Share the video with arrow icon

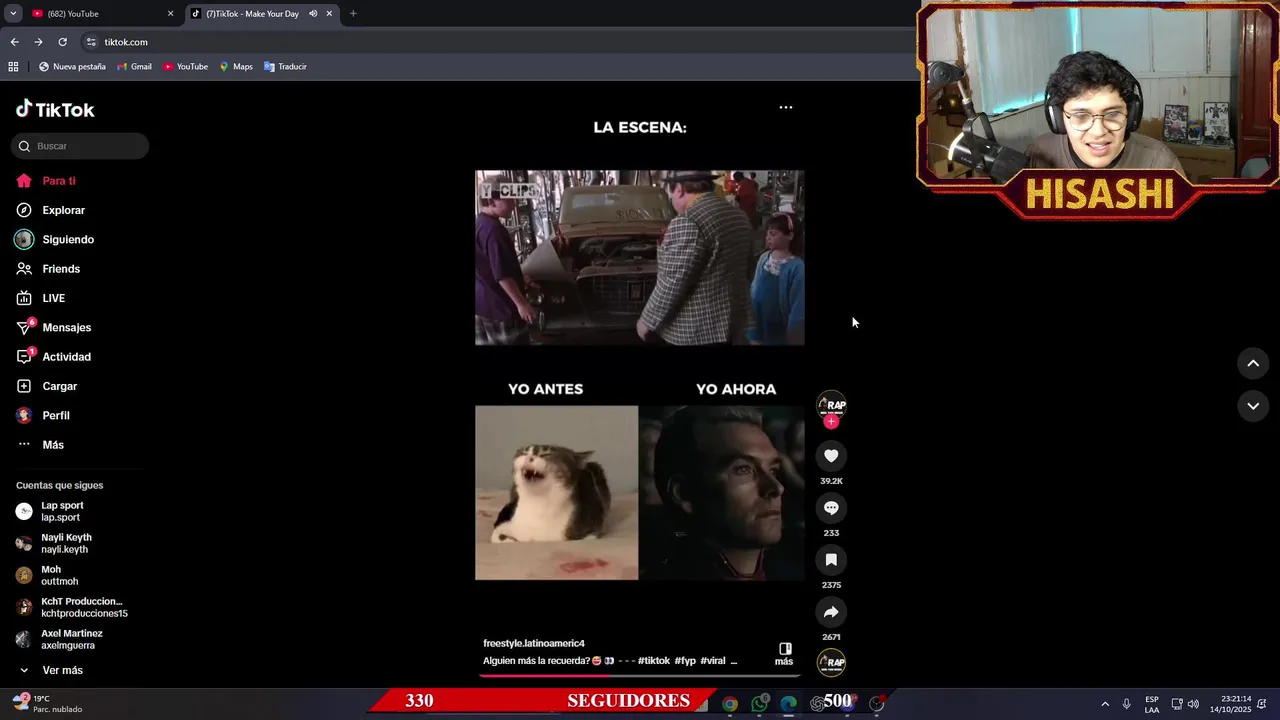pos(831,612)
